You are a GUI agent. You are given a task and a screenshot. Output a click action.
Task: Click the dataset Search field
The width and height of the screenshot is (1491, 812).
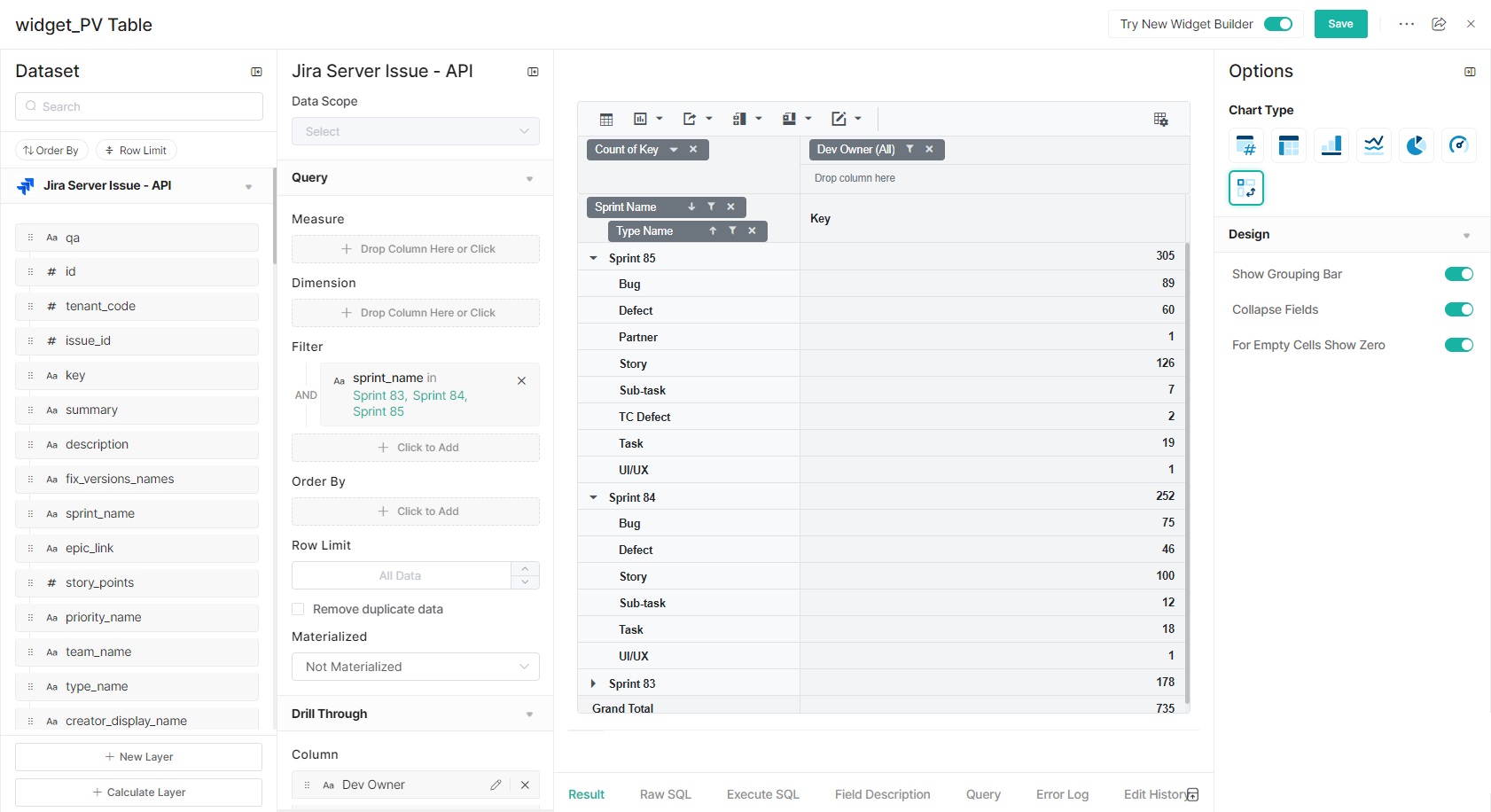(x=139, y=106)
